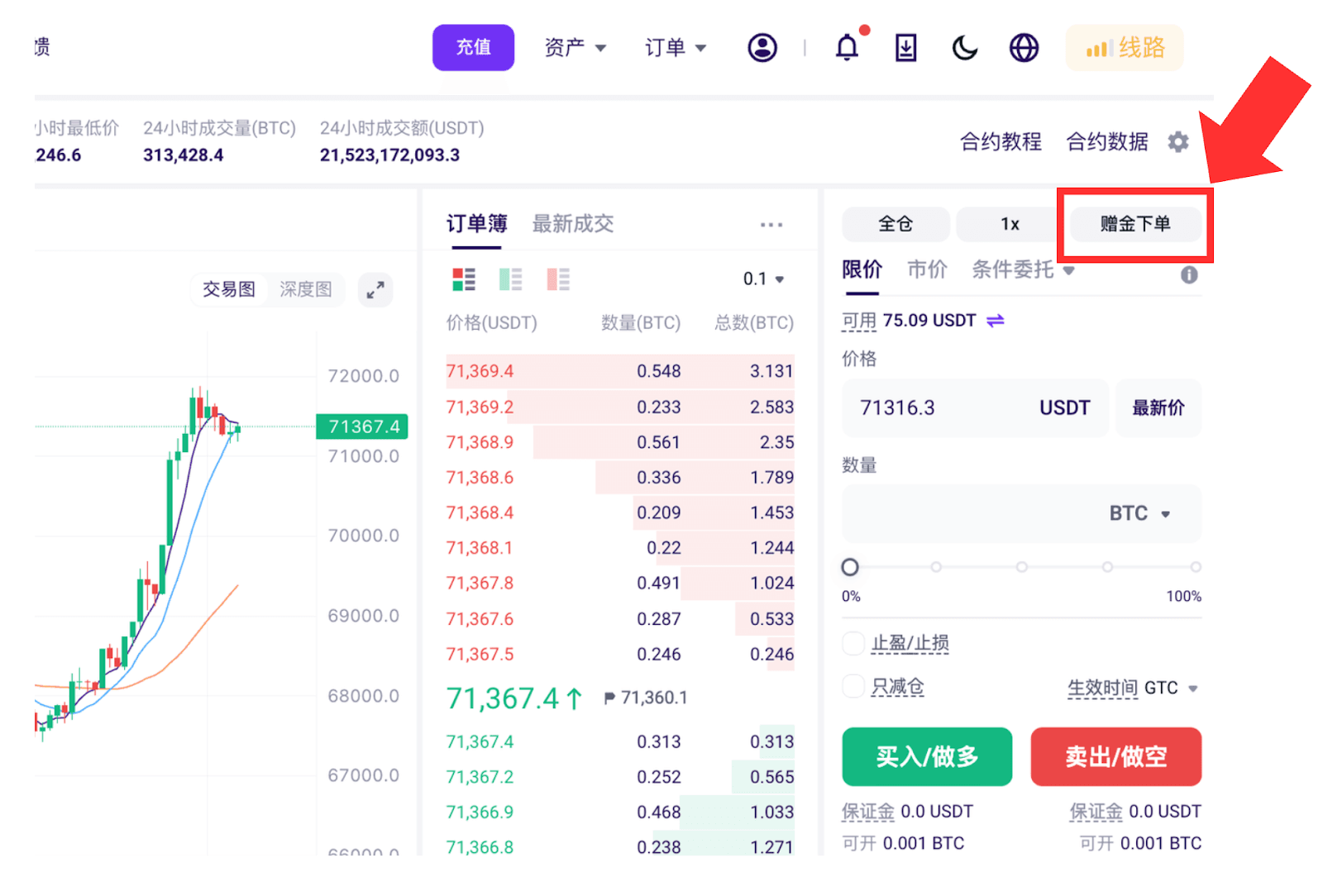Expand the 资产 dropdown menu
The height and width of the screenshot is (896, 1323).
(x=576, y=47)
